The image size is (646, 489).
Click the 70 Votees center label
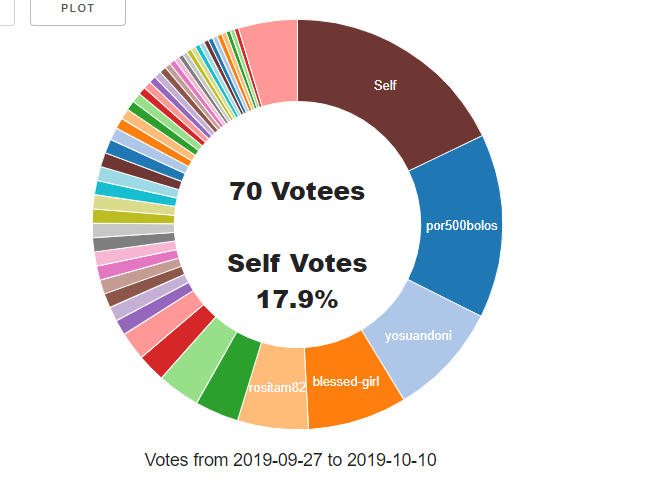(297, 192)
